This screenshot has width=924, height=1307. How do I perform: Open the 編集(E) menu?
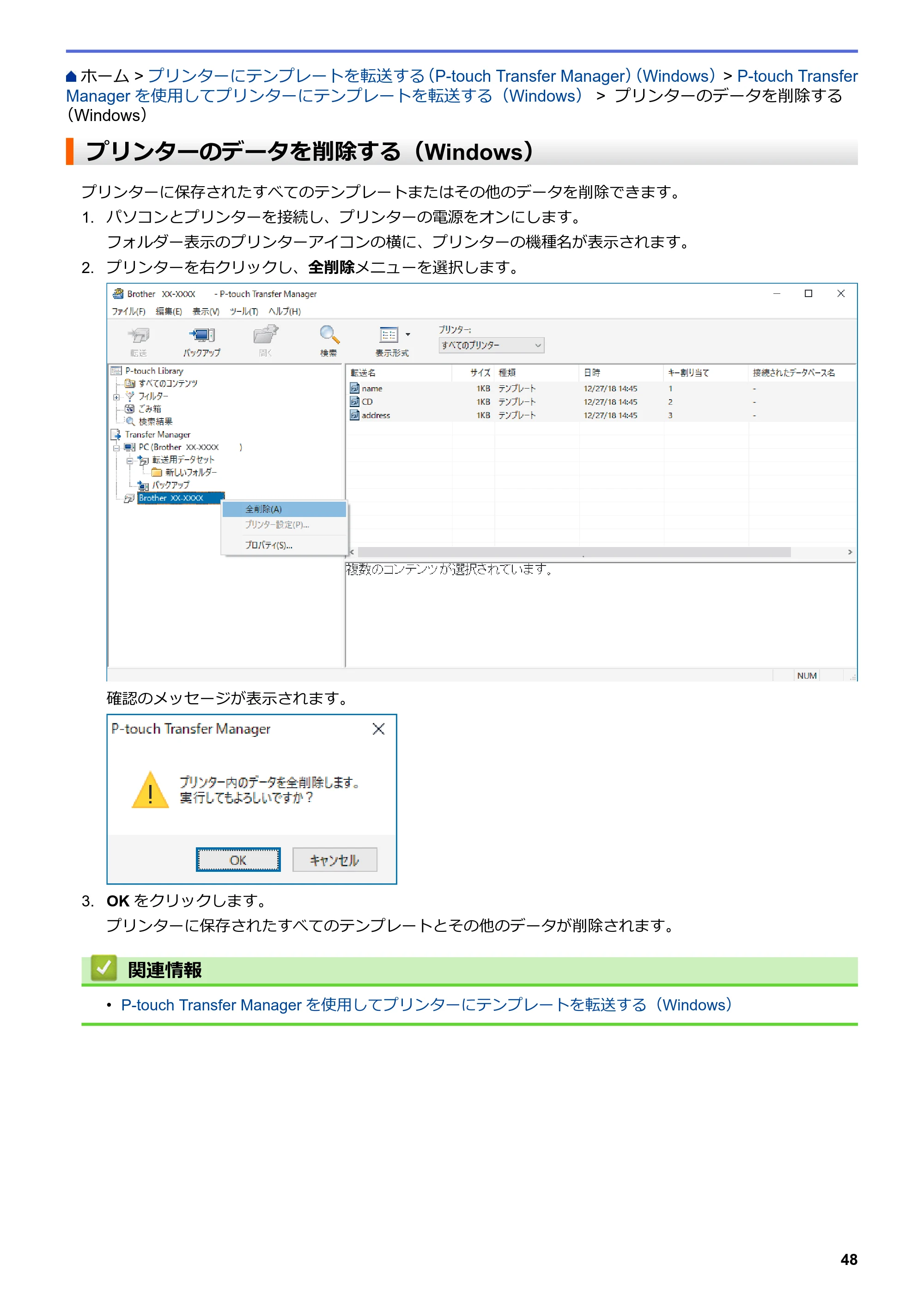pyautogui.click(x=169, y=311)
